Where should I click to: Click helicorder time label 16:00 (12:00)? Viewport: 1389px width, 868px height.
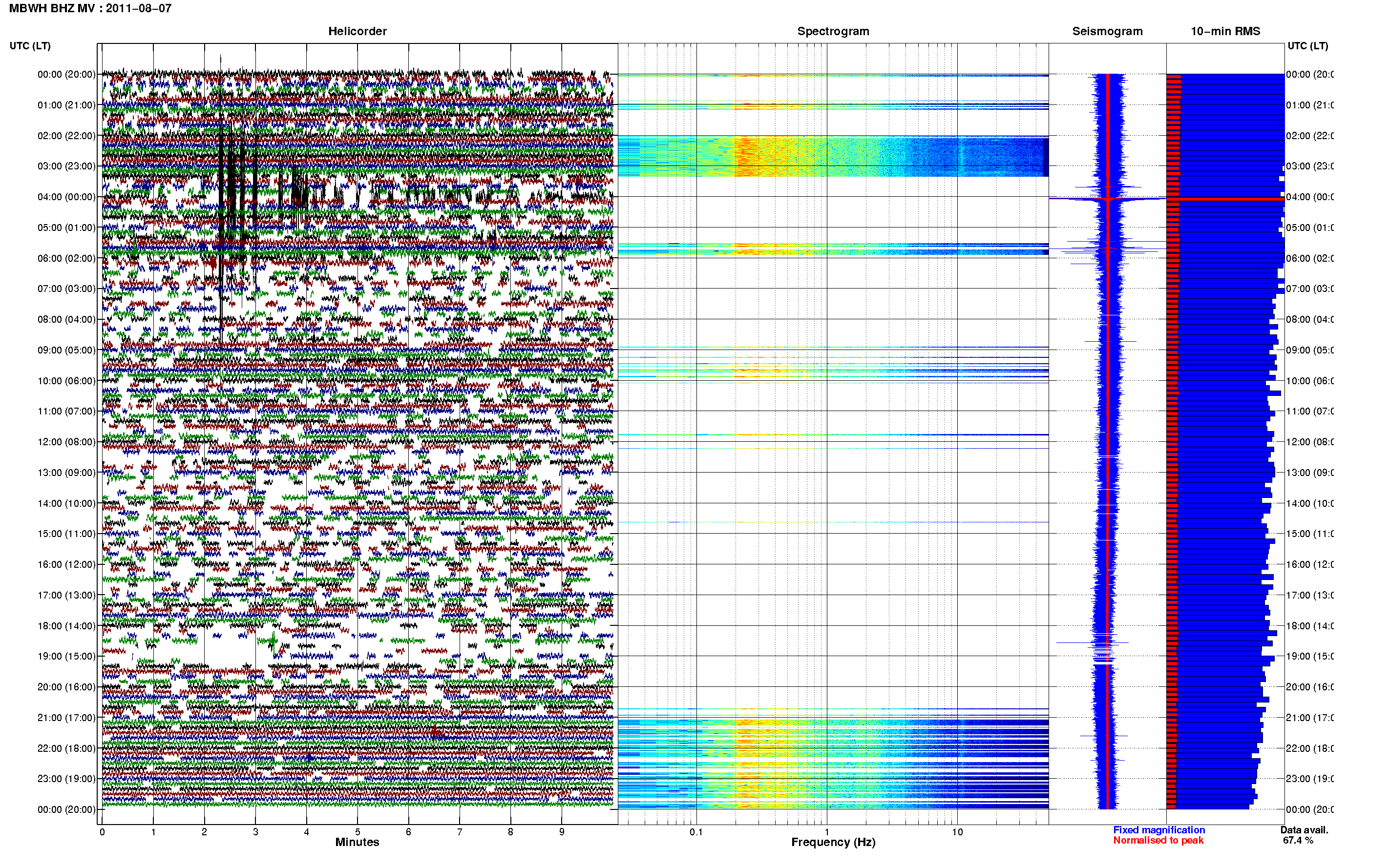coord(66,564)
